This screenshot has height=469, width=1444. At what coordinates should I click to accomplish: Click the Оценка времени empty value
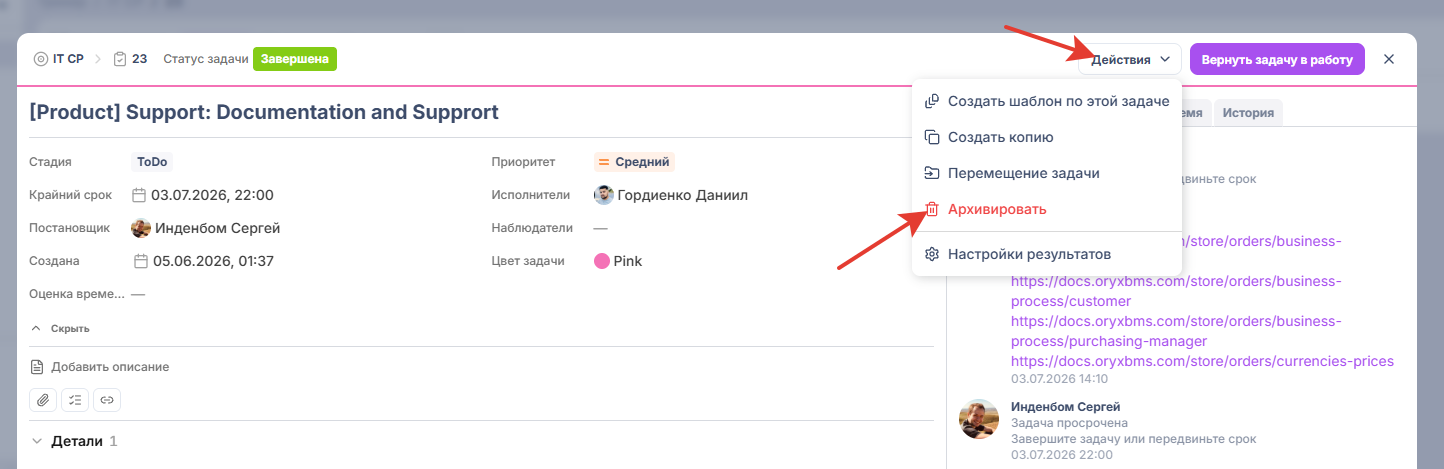click(x=139, y=294)
